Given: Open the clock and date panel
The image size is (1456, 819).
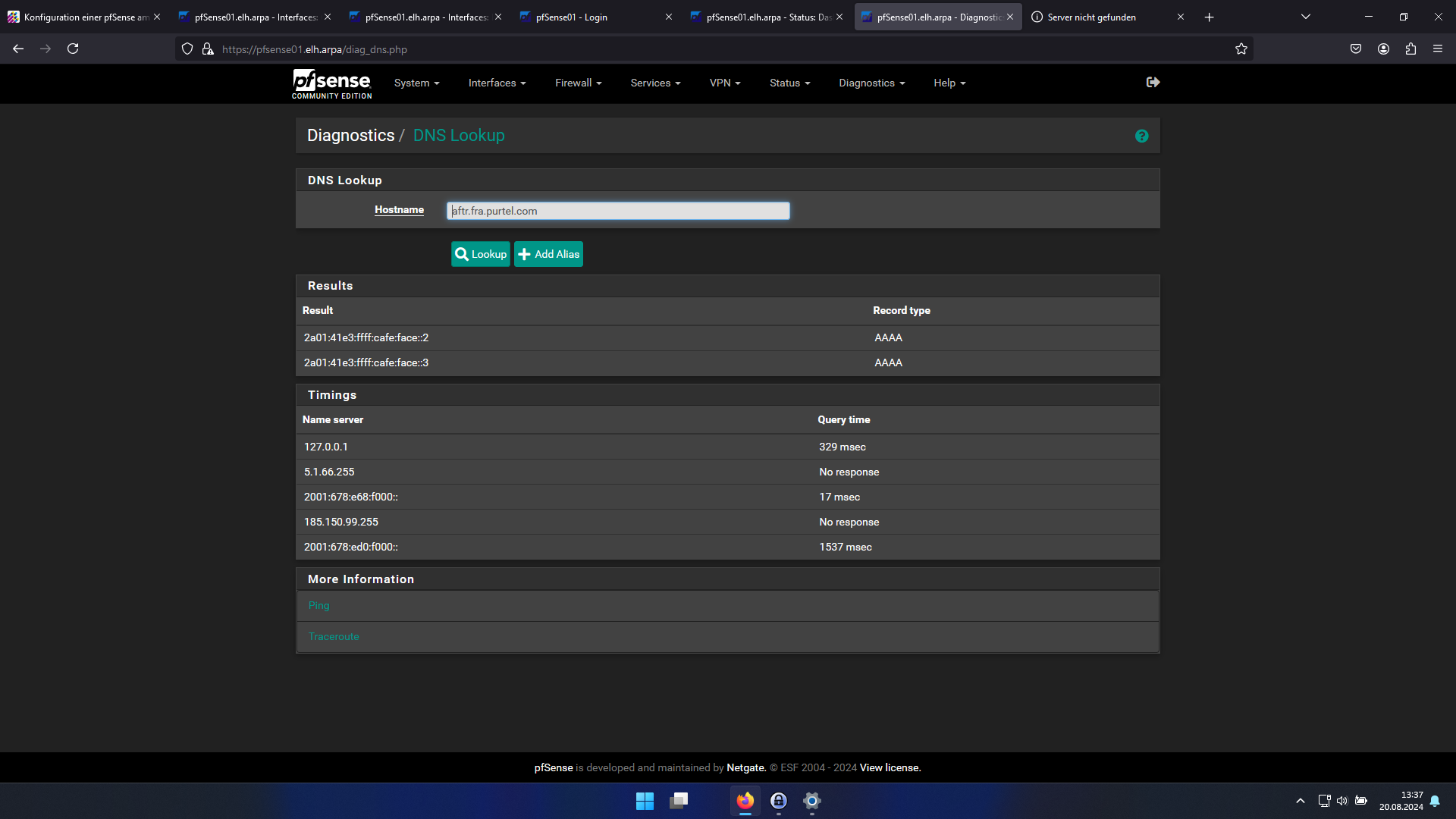Looking at the screenshot, I should (1401, 801).
